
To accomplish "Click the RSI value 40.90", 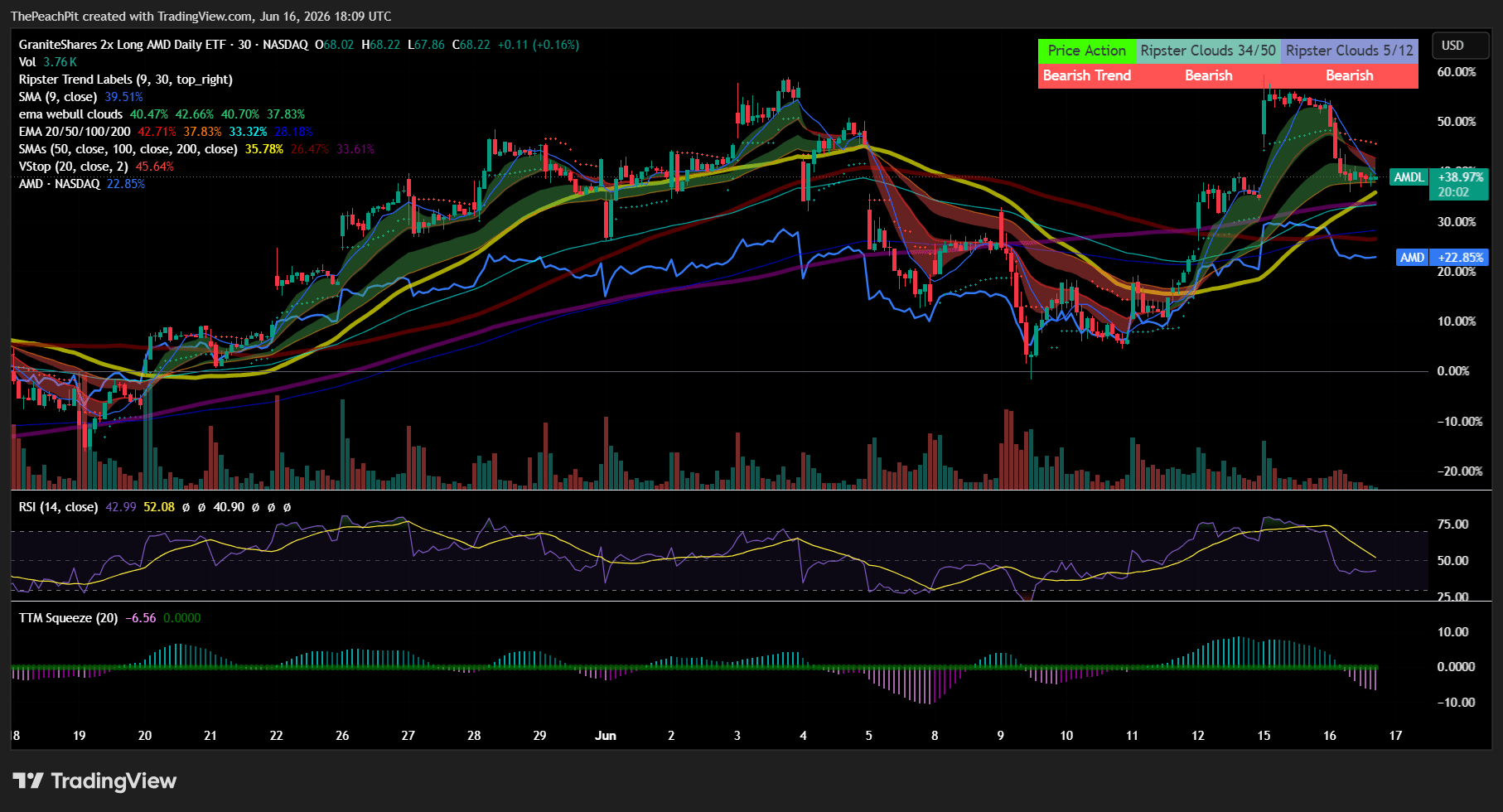I will pyautogui.click(x=229, y=507).
